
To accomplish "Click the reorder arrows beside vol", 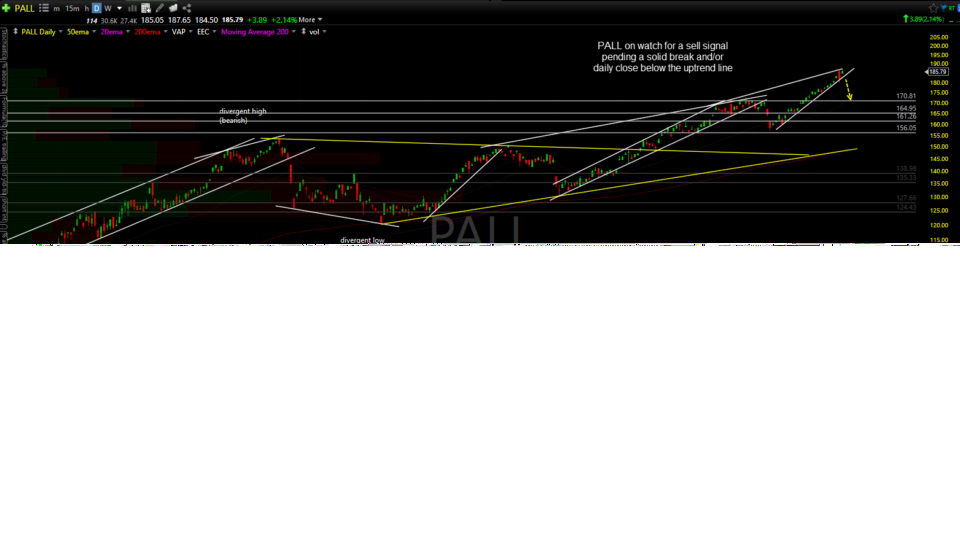I will coord(304,31).
